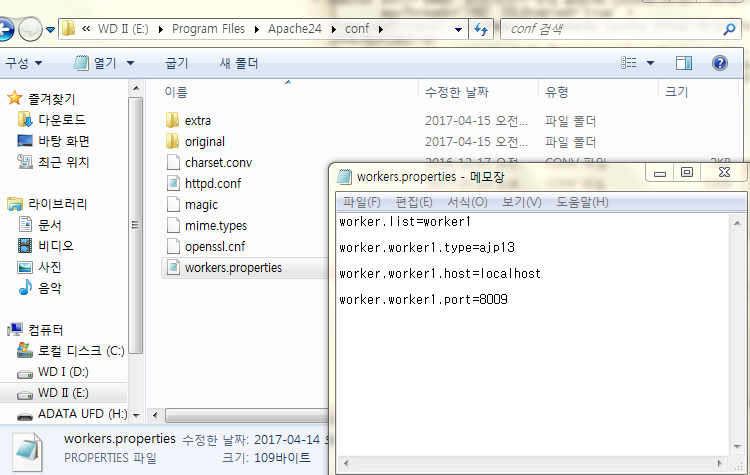Sort file list by 이름 column header
The width and height of the screenshot is (750, 475).
pyautogui.click(x=176, y=92)
